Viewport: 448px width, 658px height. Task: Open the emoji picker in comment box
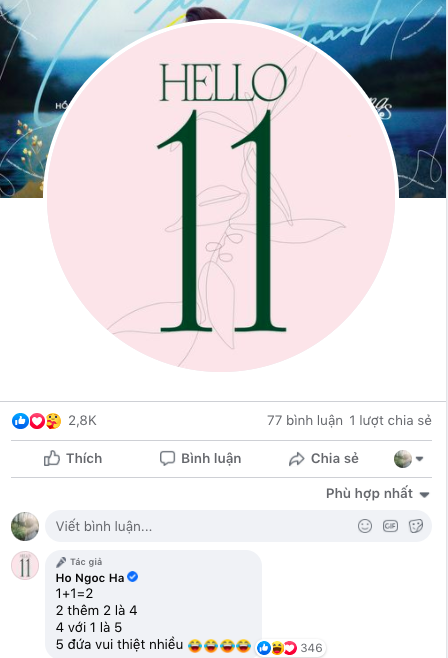[365, 526]
